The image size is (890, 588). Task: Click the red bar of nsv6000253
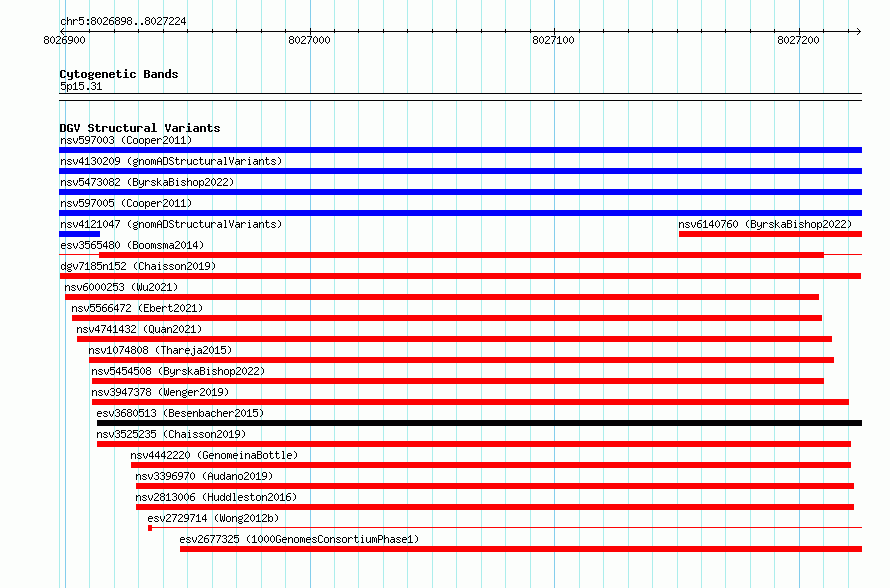pos(442,297)
